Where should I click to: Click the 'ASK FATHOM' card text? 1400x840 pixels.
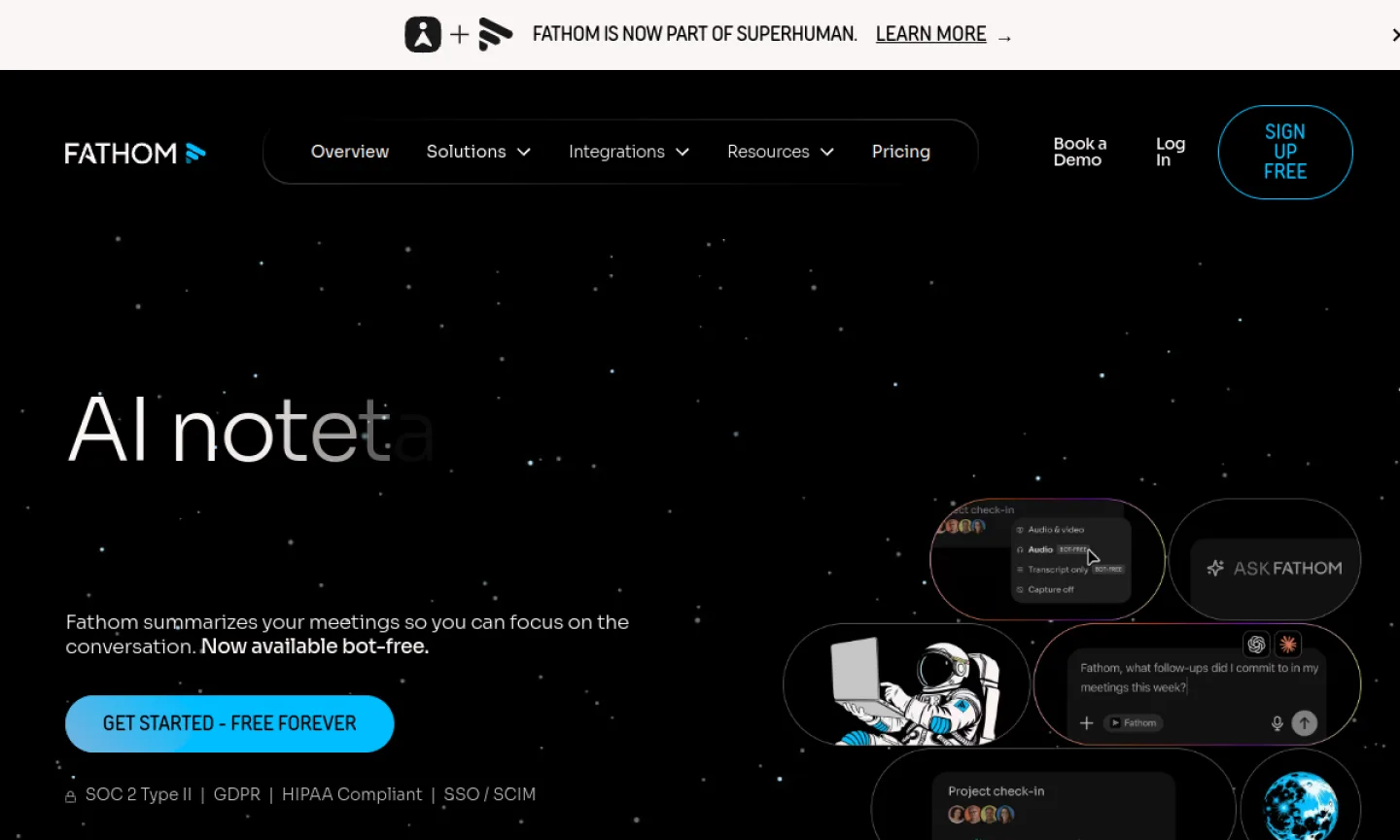point(1288,568)
